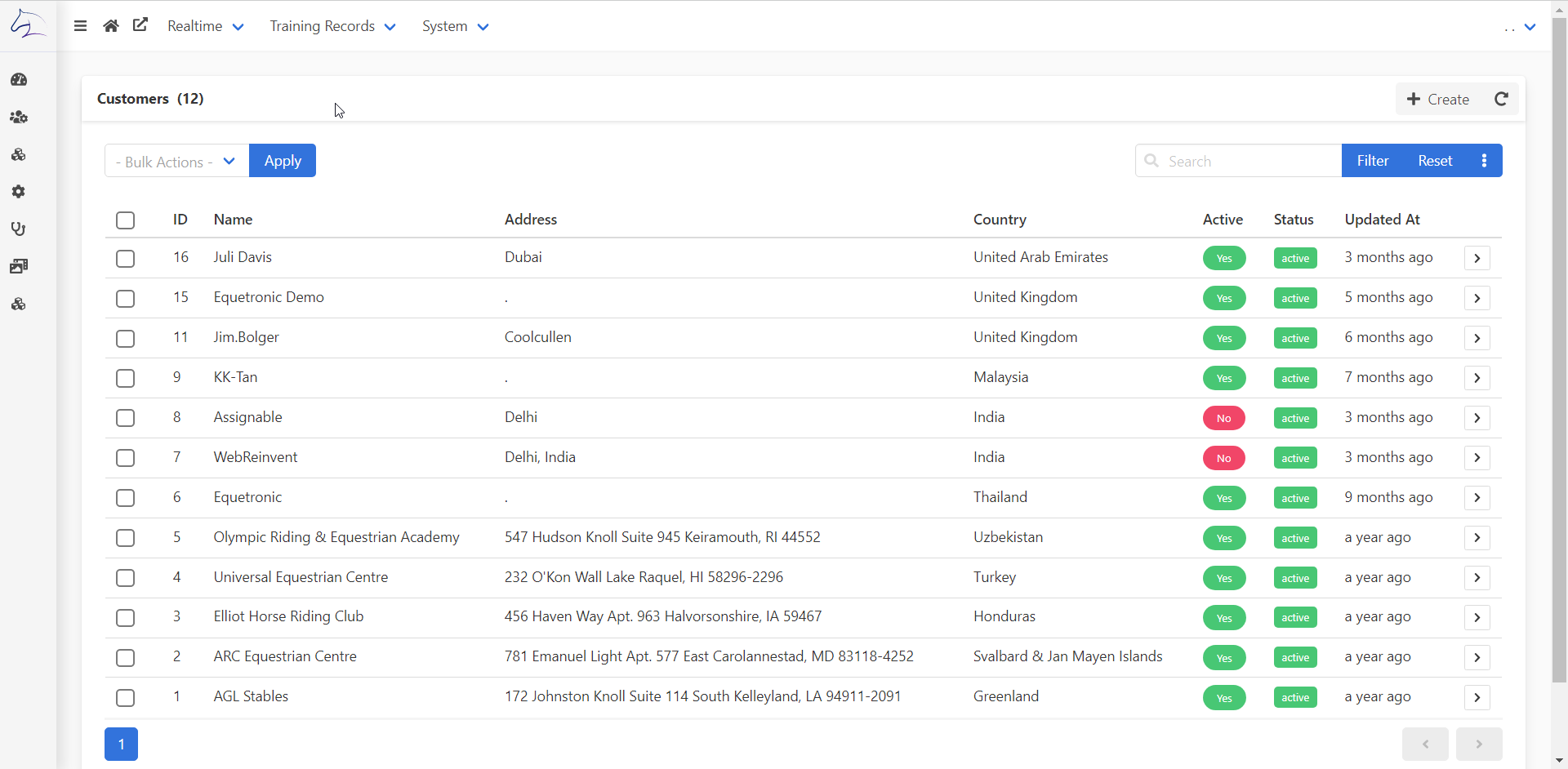Select the media gallery icon in sidebar

[x=18, y=265]
